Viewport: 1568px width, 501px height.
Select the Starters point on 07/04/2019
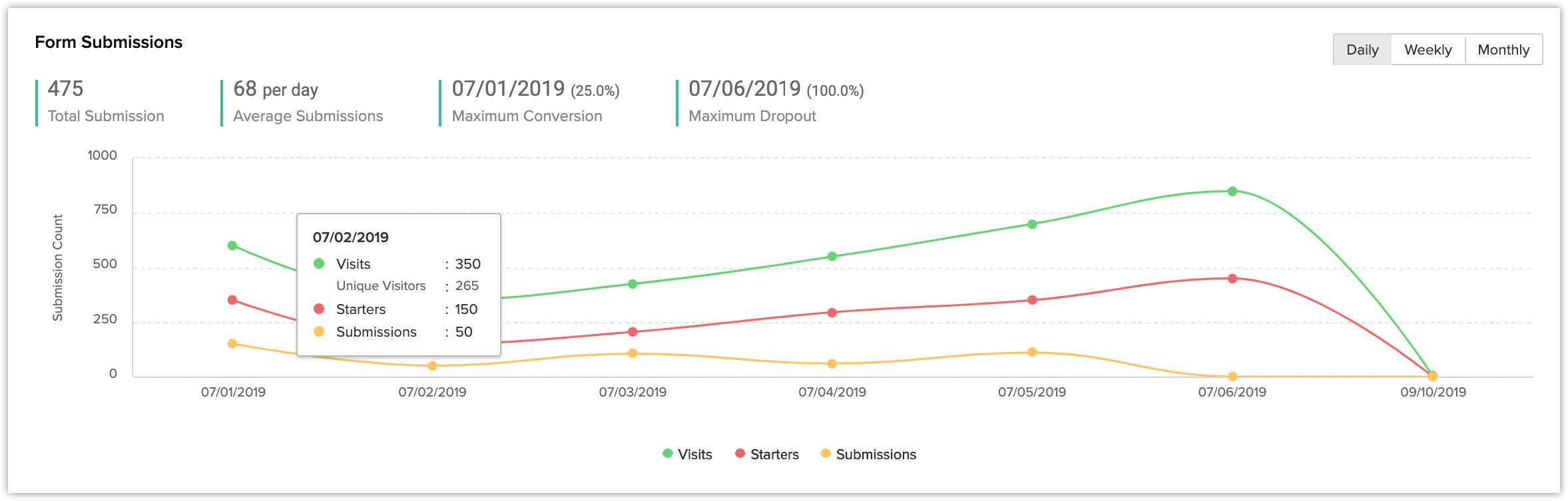coord(832,313)
